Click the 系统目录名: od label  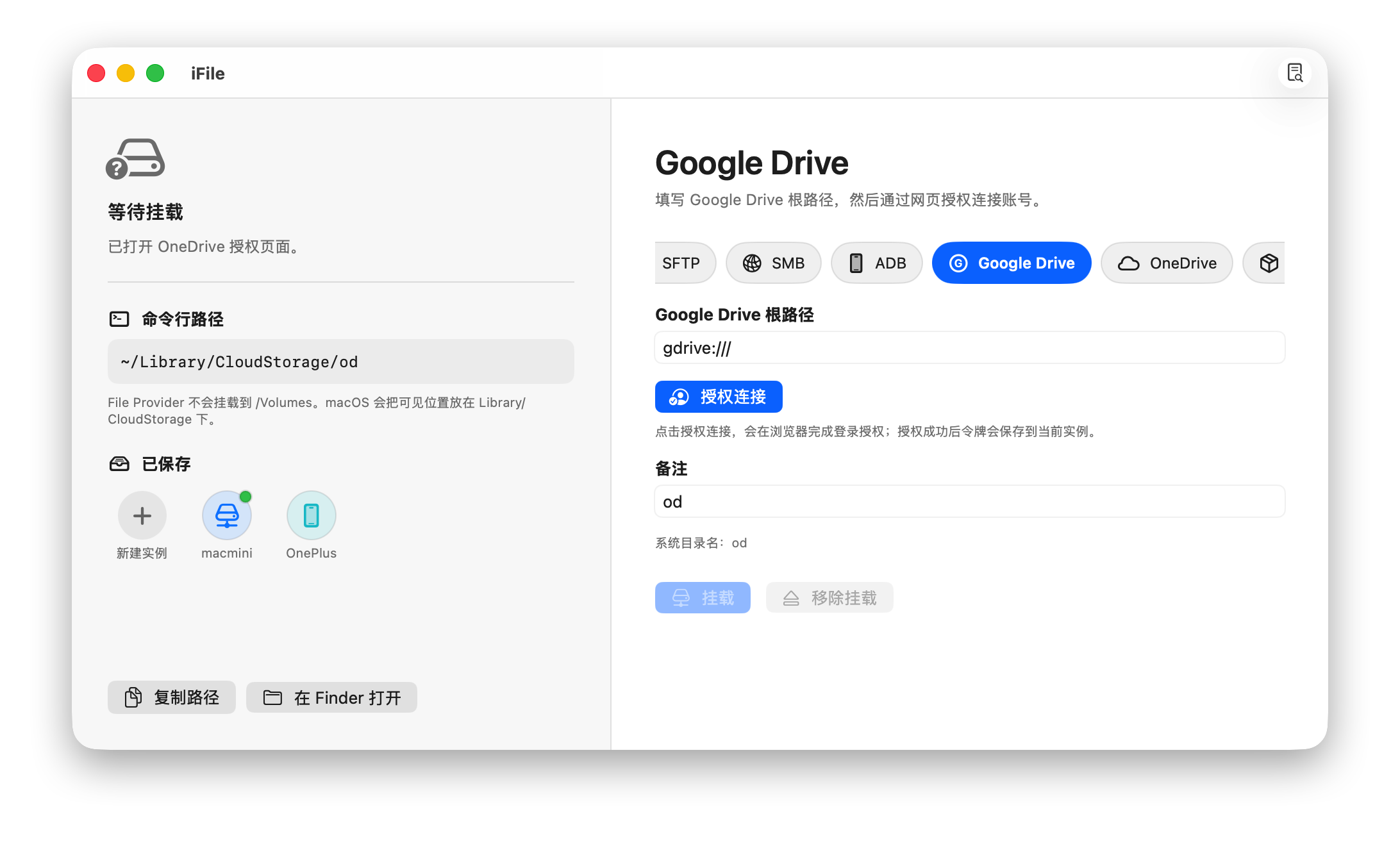(701, 543)
